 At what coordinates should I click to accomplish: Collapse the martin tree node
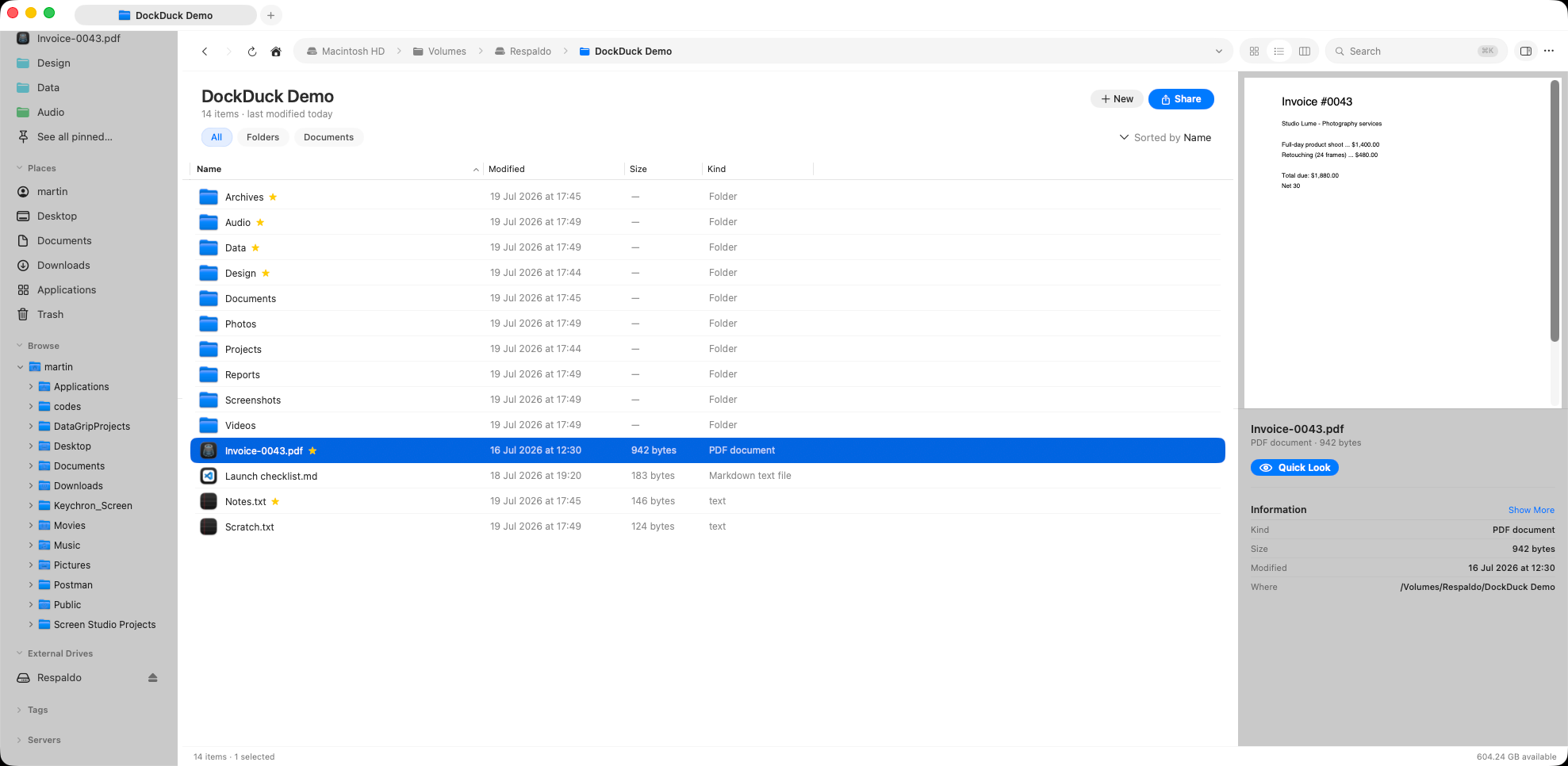click(x=21, y=367)
